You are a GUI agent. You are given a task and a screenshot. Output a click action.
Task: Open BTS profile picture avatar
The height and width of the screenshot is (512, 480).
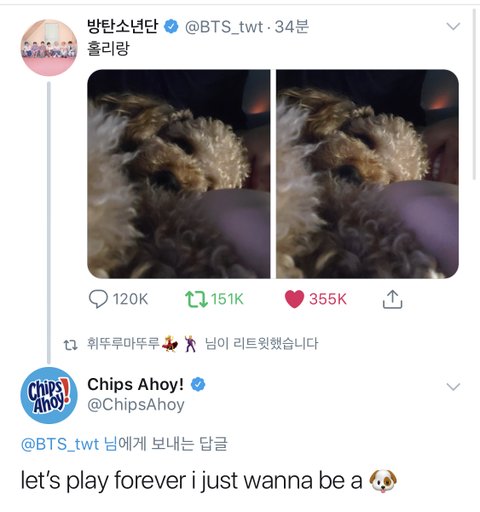click(49, 47)
